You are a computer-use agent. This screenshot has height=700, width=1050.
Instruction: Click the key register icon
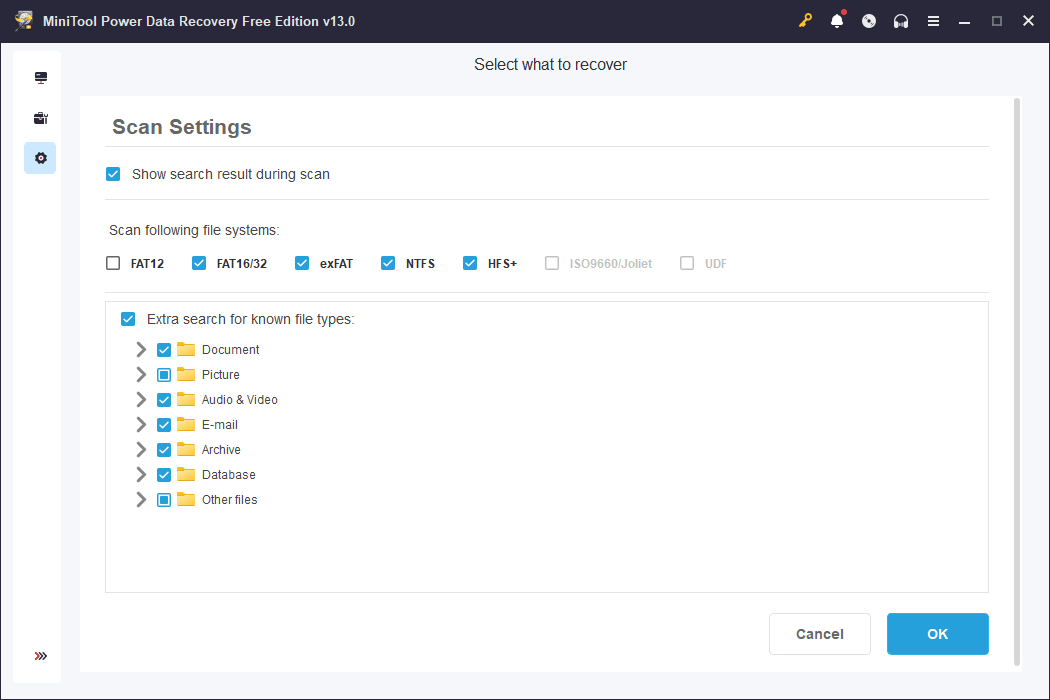(805, 21)
